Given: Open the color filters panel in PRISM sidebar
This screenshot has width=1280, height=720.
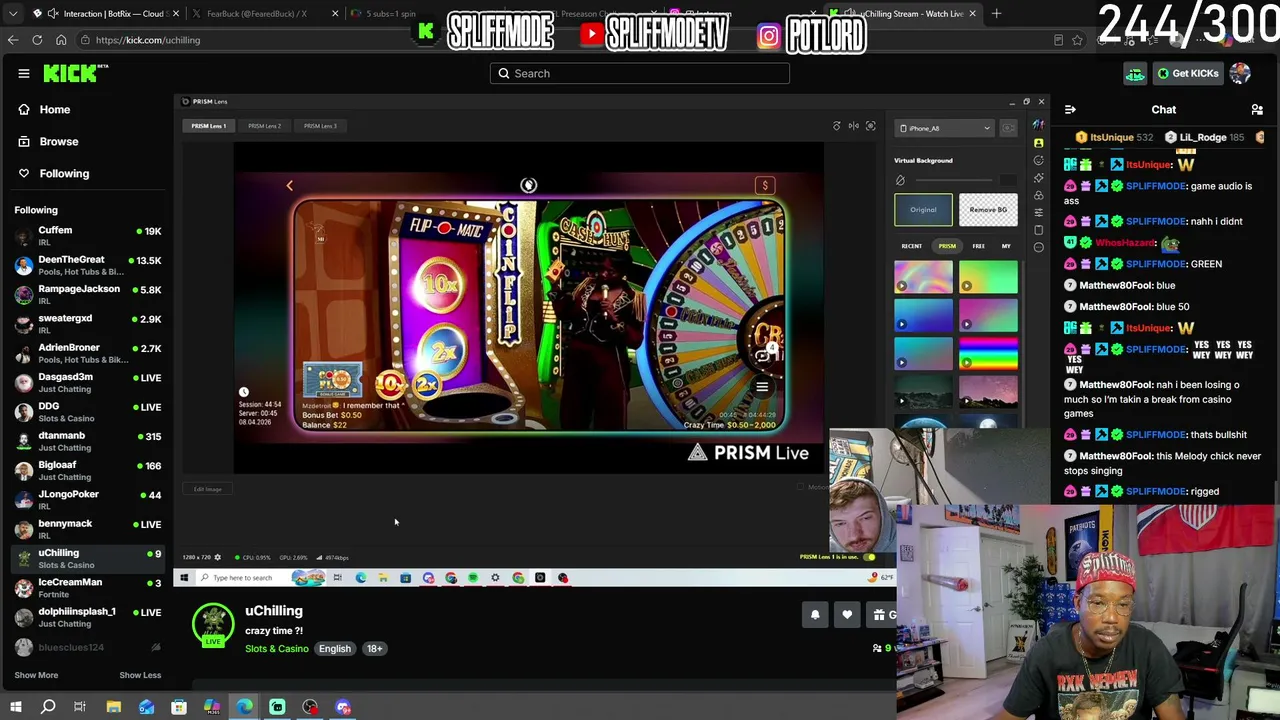Looking at the screenshot, I should coord(1038,195).
